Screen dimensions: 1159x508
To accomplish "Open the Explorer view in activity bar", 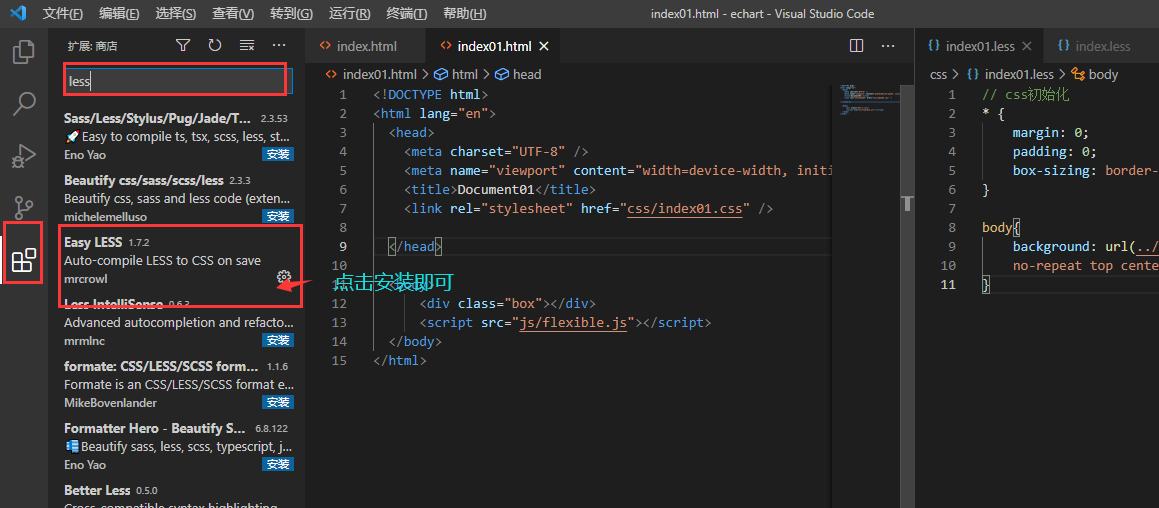I will [x=24, y=51].
